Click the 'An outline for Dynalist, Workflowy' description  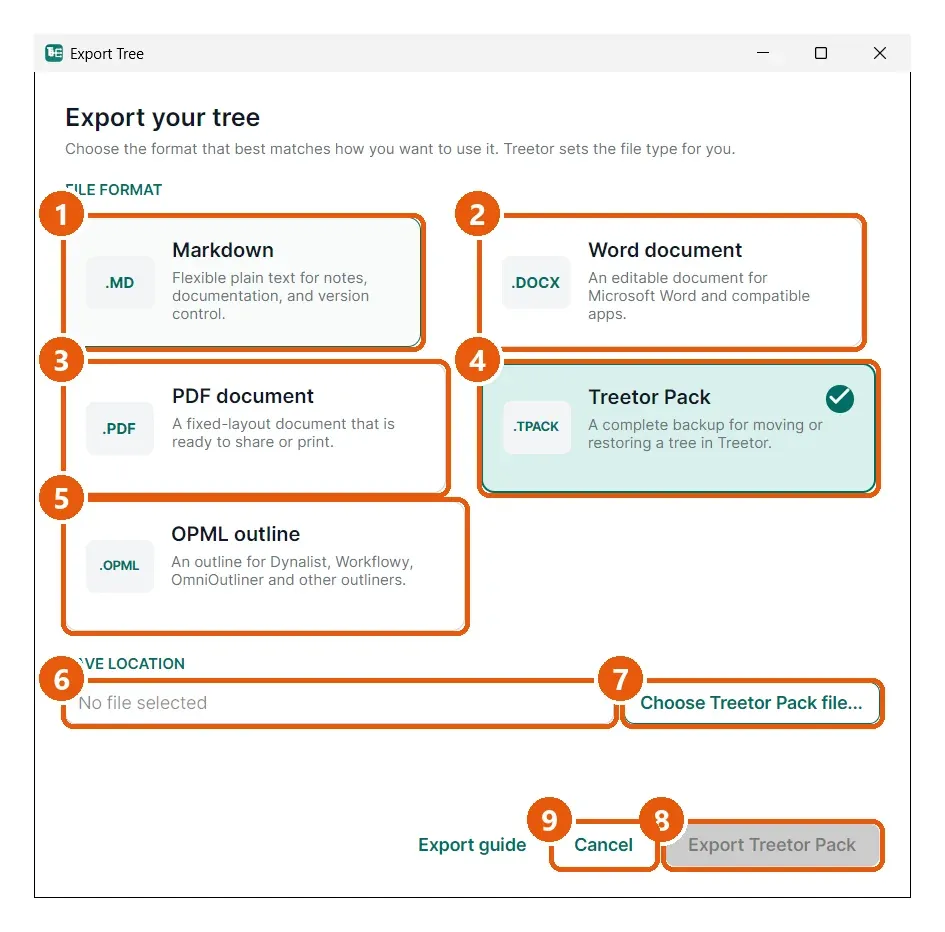(x=292, y=571)
